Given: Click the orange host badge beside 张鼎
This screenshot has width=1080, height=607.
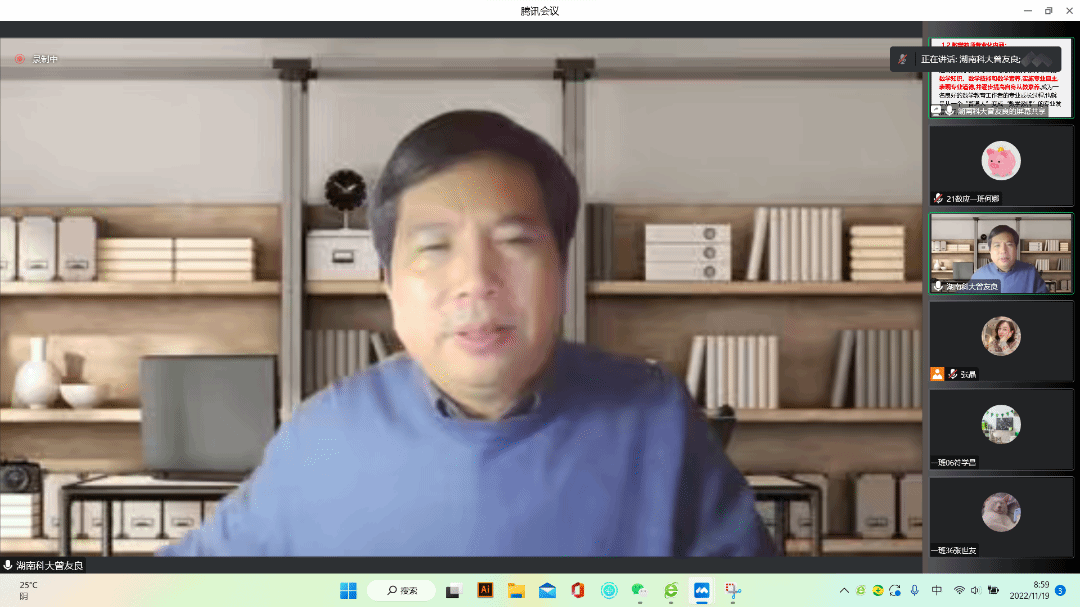Looking at the screenshot, I should 937,374.
